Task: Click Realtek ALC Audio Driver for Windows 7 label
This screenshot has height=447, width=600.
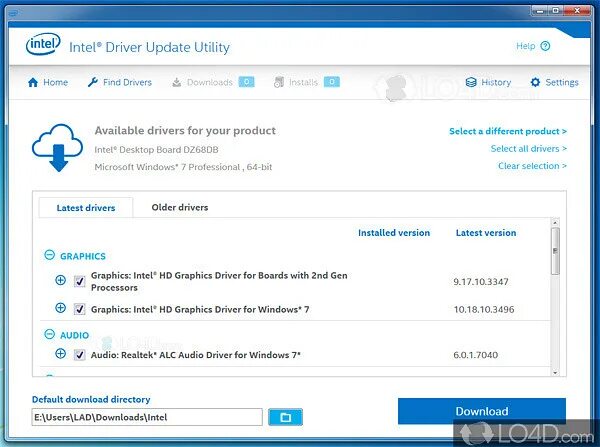Action: coord(196,355)
